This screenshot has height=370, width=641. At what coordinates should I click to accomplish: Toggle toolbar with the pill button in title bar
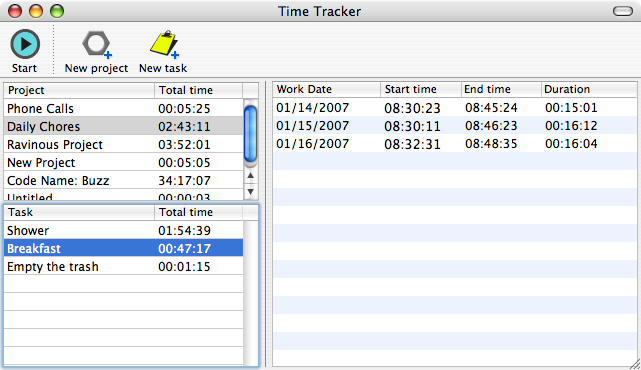tap(623, 11)
